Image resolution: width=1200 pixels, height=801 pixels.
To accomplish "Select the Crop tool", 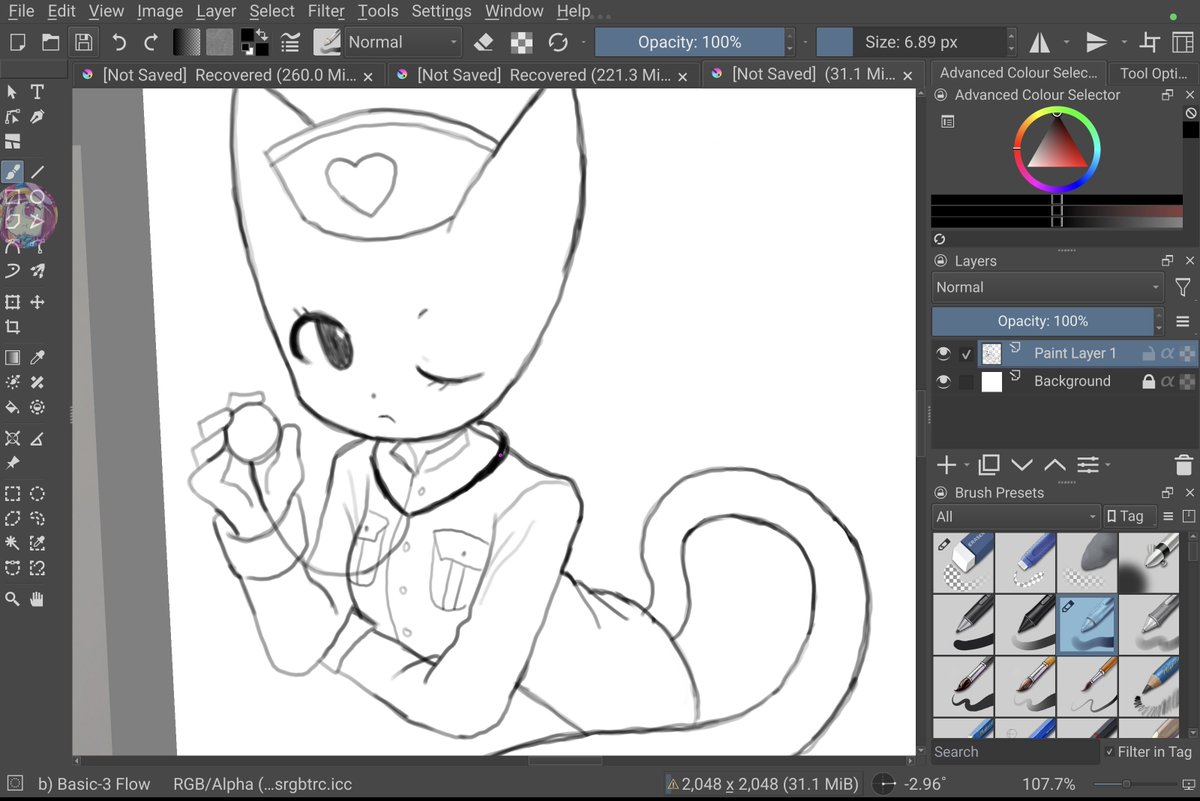I will click(12, 327).
